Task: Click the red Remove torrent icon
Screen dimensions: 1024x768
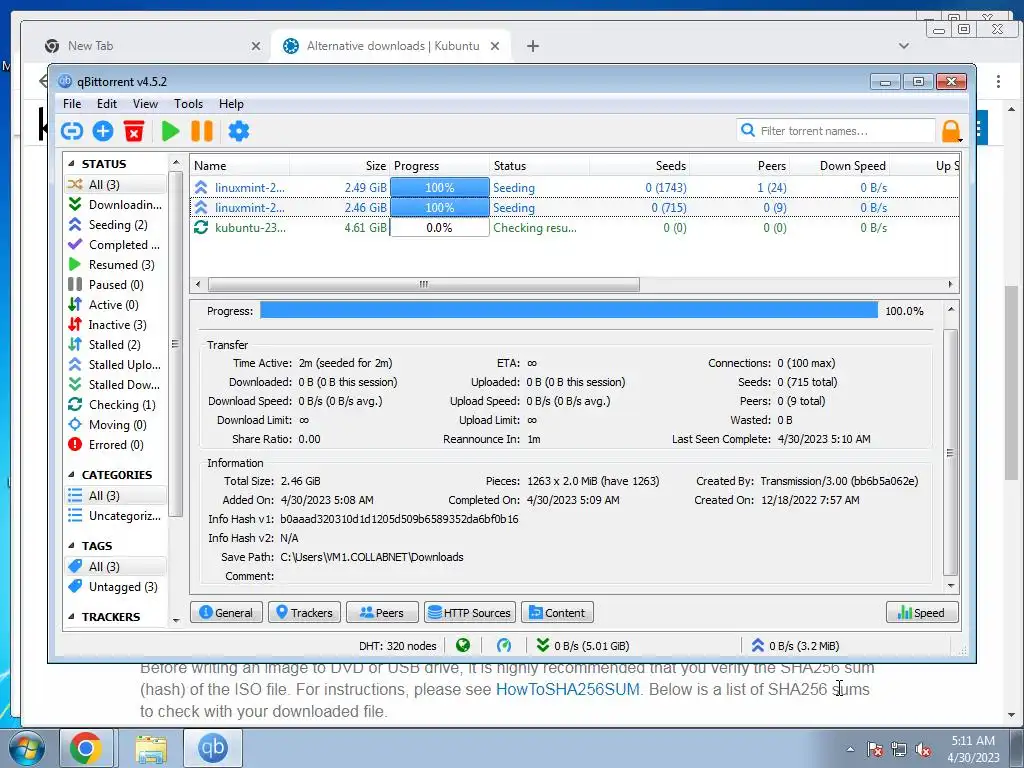Action: tap(134, 131)
